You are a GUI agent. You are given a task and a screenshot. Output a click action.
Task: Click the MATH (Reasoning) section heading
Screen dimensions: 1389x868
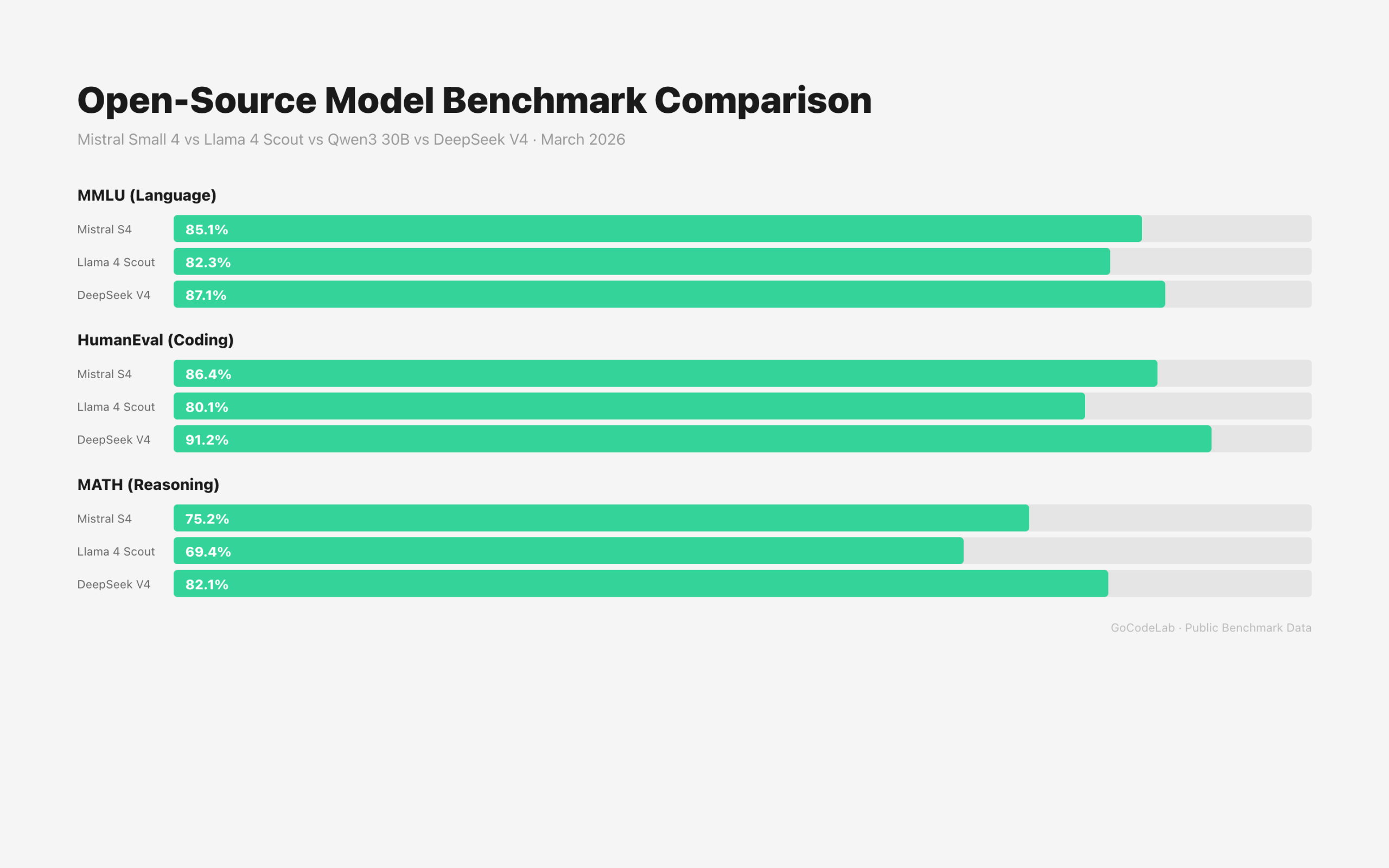click(148, 484)
